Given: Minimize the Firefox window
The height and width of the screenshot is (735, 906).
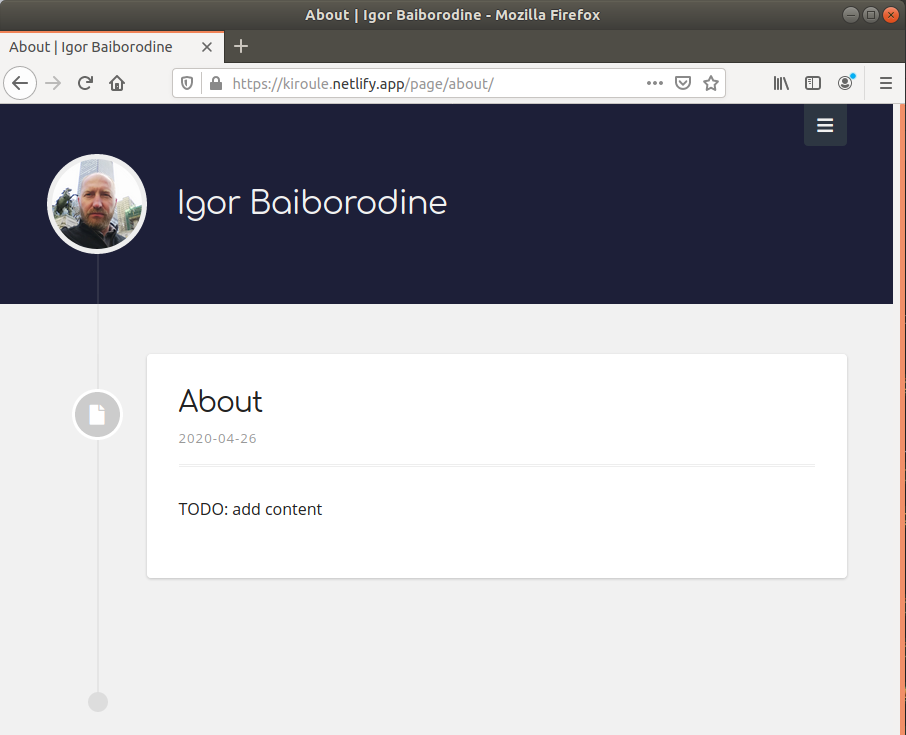Looking at the screenshot, I should tap(851, 14).
